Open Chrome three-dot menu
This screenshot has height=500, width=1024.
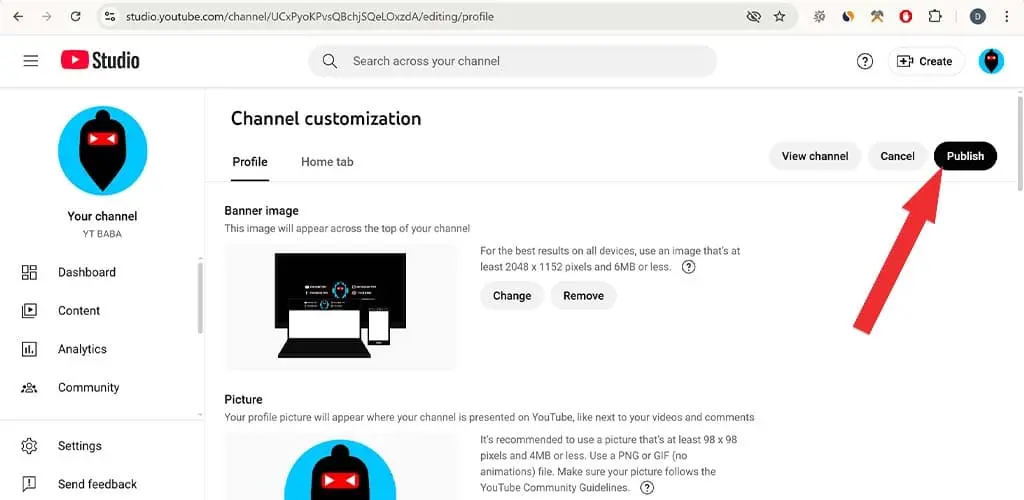tap(1006, 17)
